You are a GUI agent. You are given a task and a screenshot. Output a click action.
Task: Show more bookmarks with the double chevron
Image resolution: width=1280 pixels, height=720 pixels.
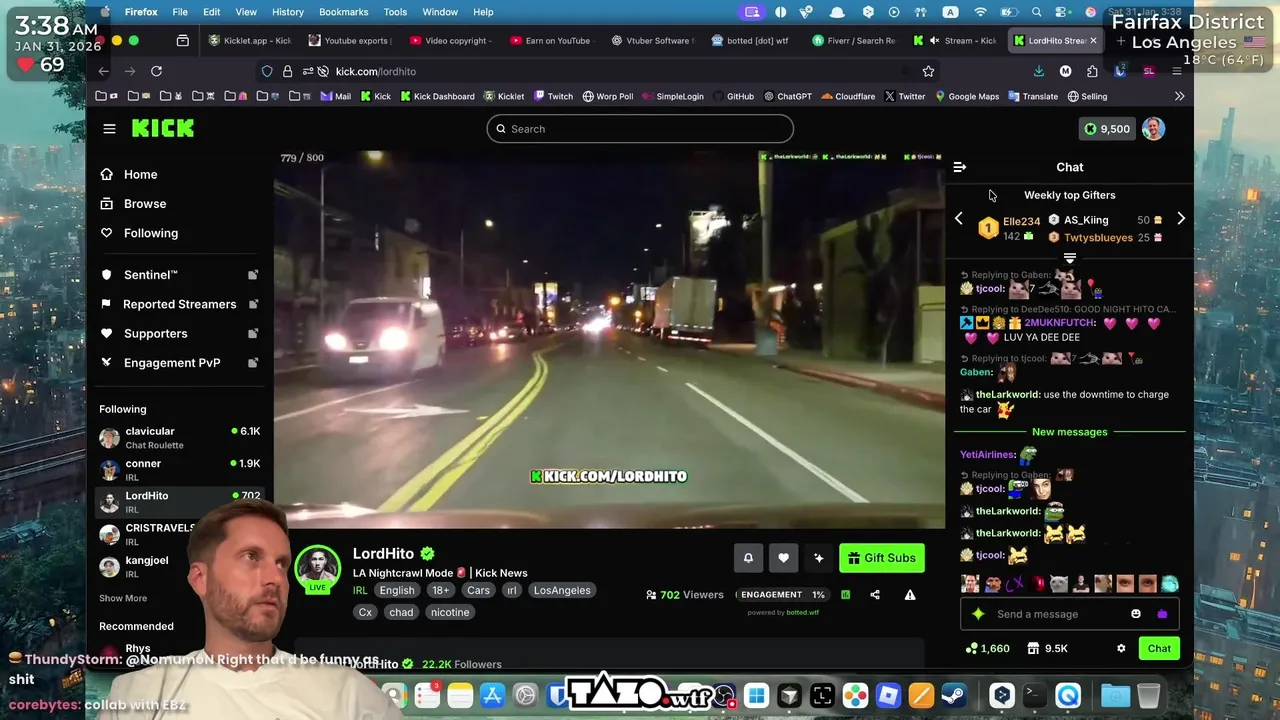click(x=1179, y=96)
